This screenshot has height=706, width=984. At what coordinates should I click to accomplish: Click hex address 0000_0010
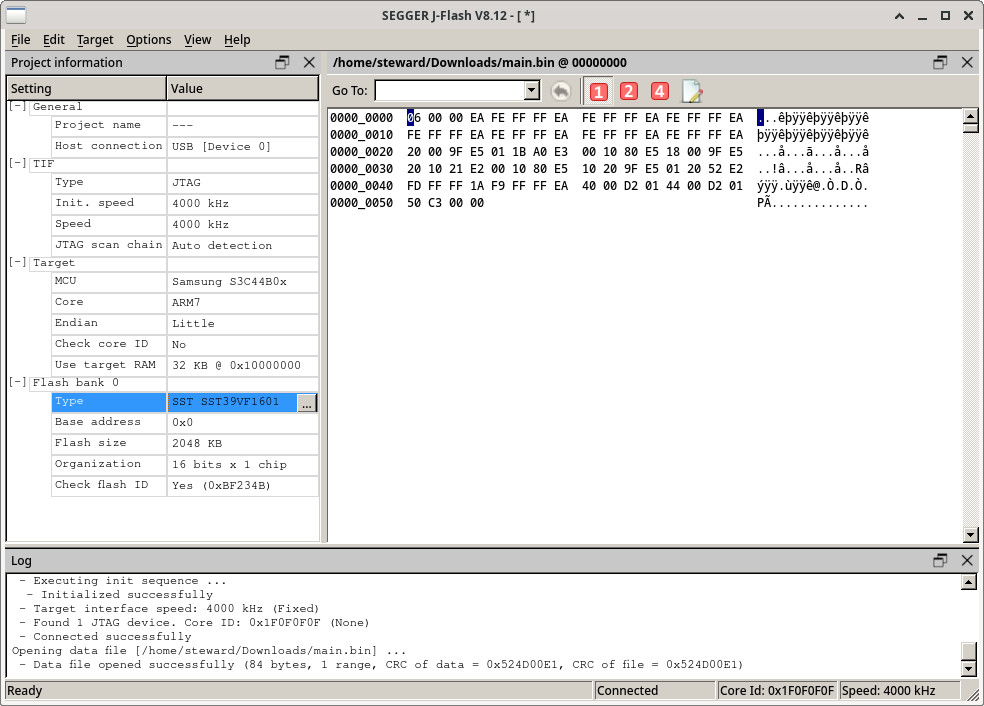coord(361,135)
